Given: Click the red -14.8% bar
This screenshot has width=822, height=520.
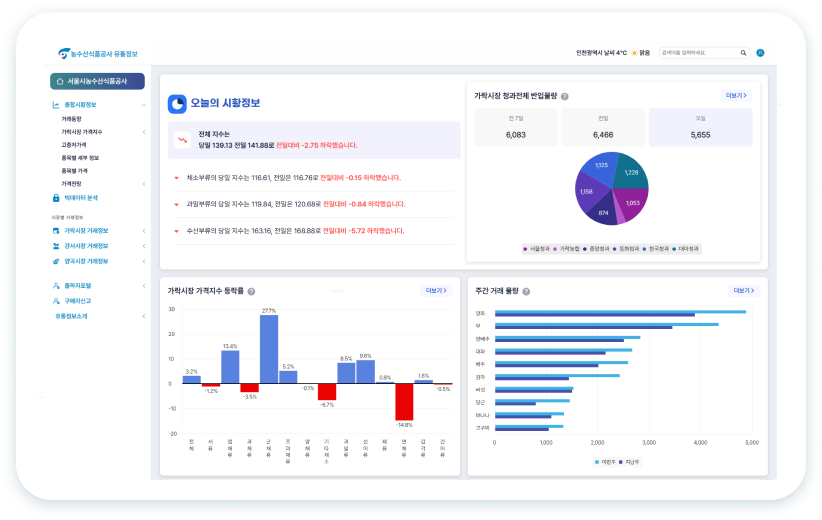Looking at the screenshot, I should pyautogui.click(x=404, y=402).
